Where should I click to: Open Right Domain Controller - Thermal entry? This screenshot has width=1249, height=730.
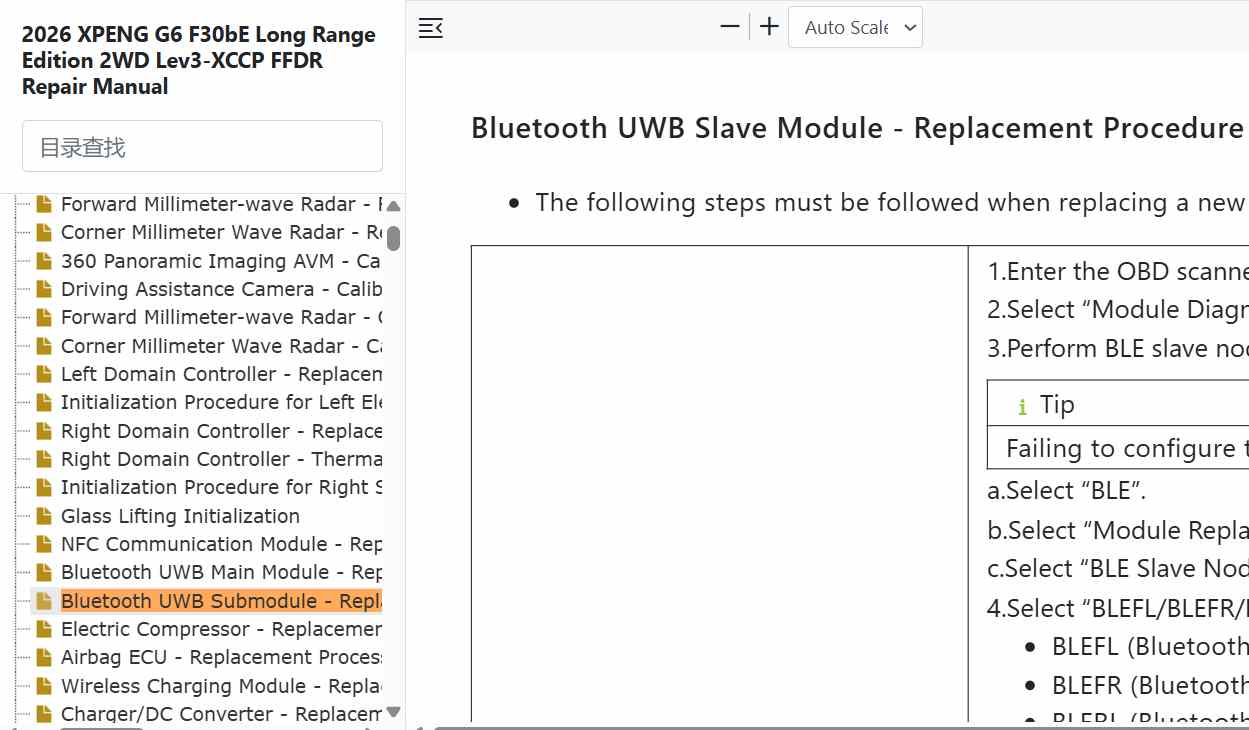(221, 459)
